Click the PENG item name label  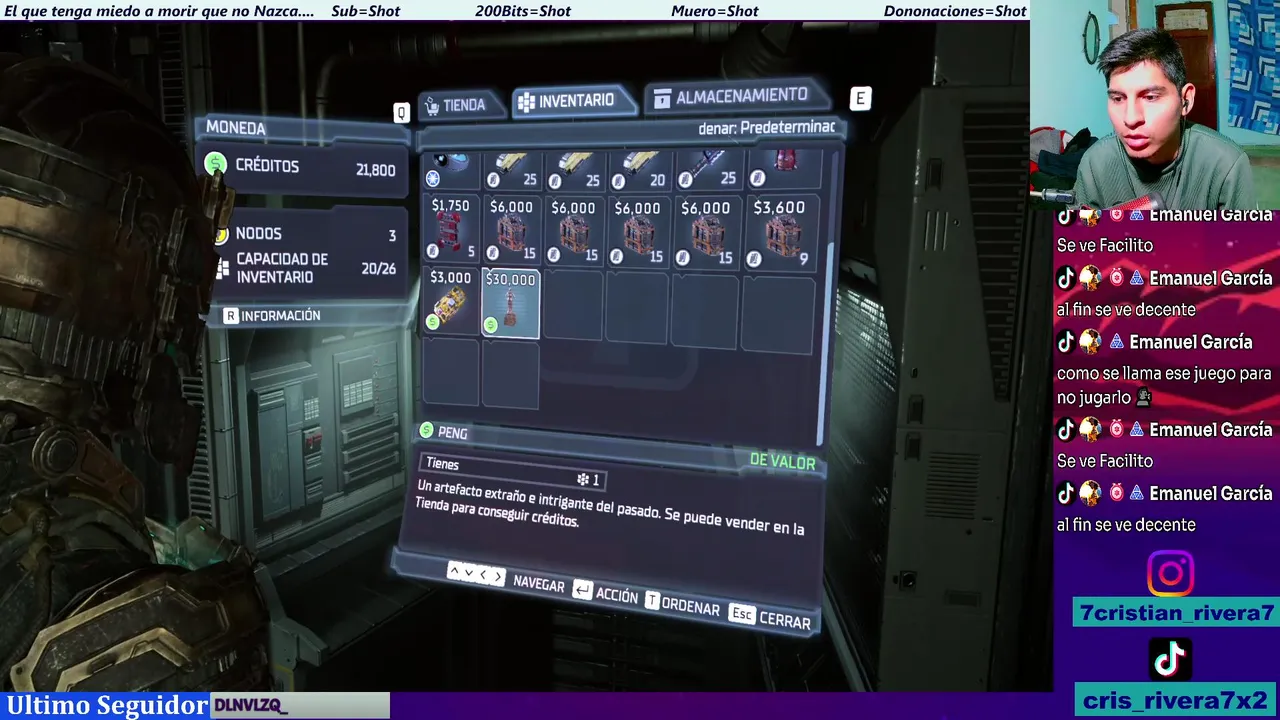click(x=452, y=433)
